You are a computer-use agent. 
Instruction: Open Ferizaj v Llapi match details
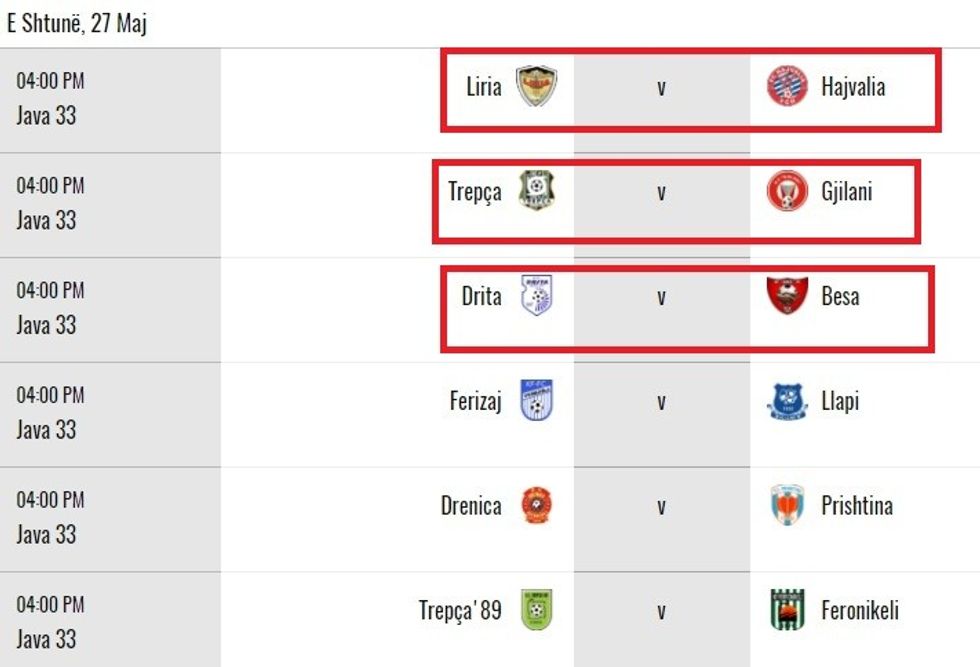click(661, 402)
